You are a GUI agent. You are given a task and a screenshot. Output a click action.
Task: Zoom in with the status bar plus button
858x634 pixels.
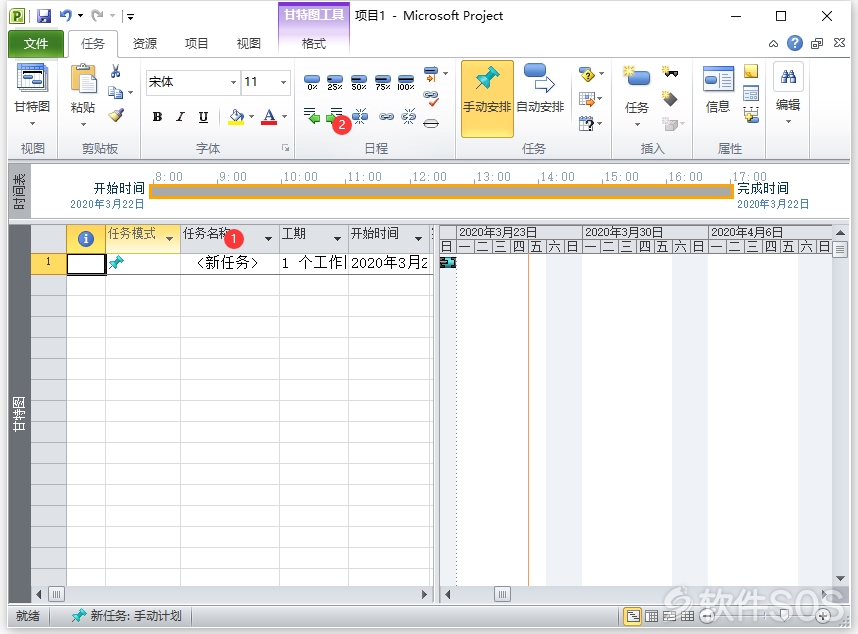pyautogui.click(x=823, y=616)
